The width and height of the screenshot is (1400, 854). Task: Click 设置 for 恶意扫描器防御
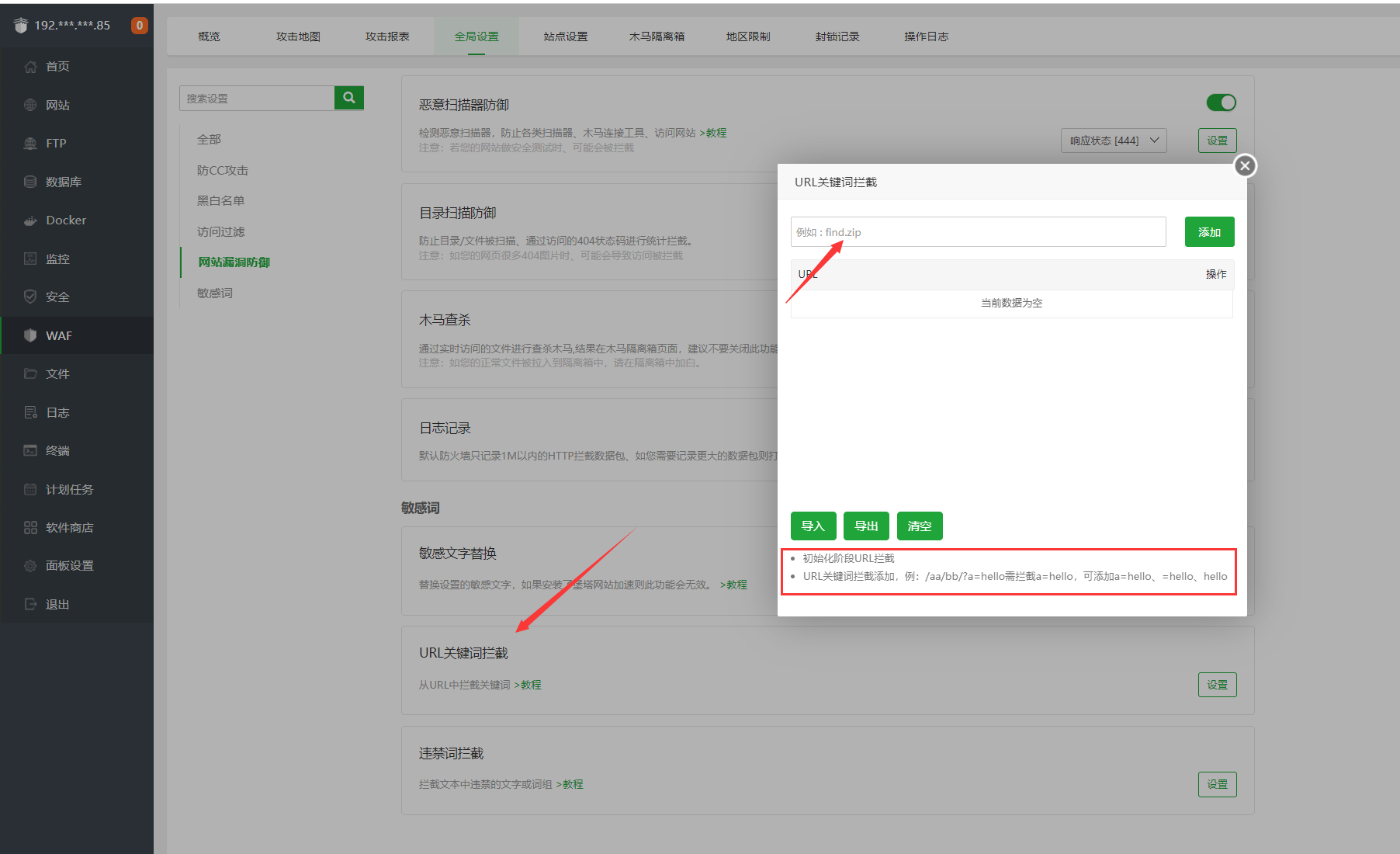(1217, 141)
